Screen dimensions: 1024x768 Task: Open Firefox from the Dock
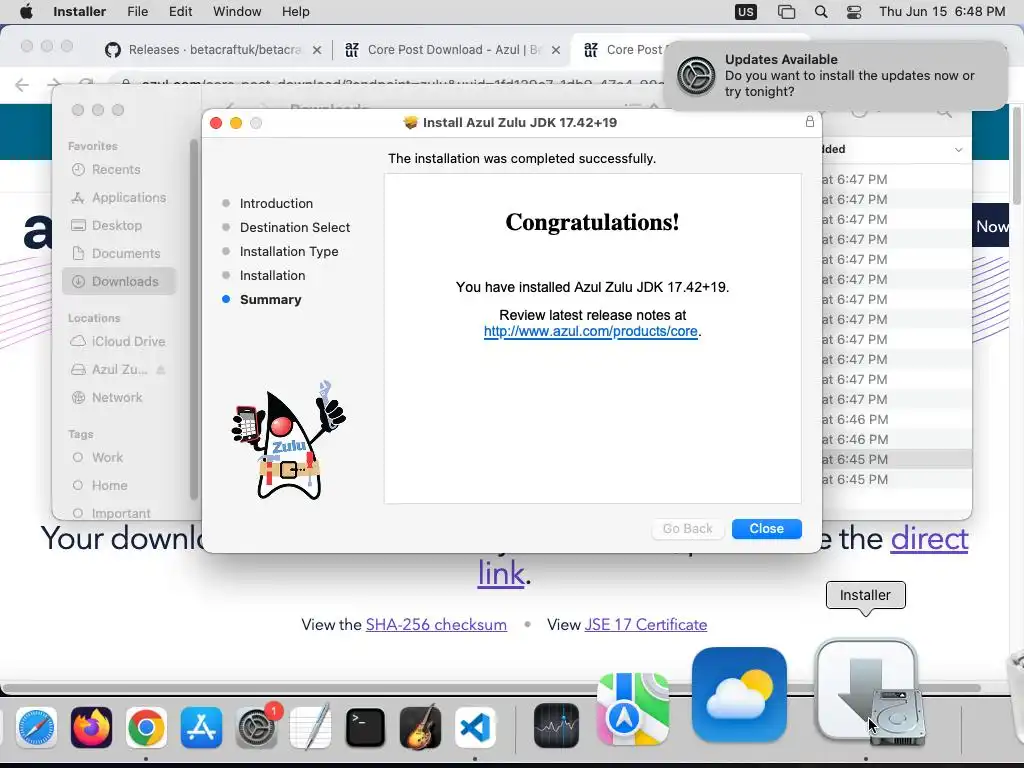(x=91, y=728)
